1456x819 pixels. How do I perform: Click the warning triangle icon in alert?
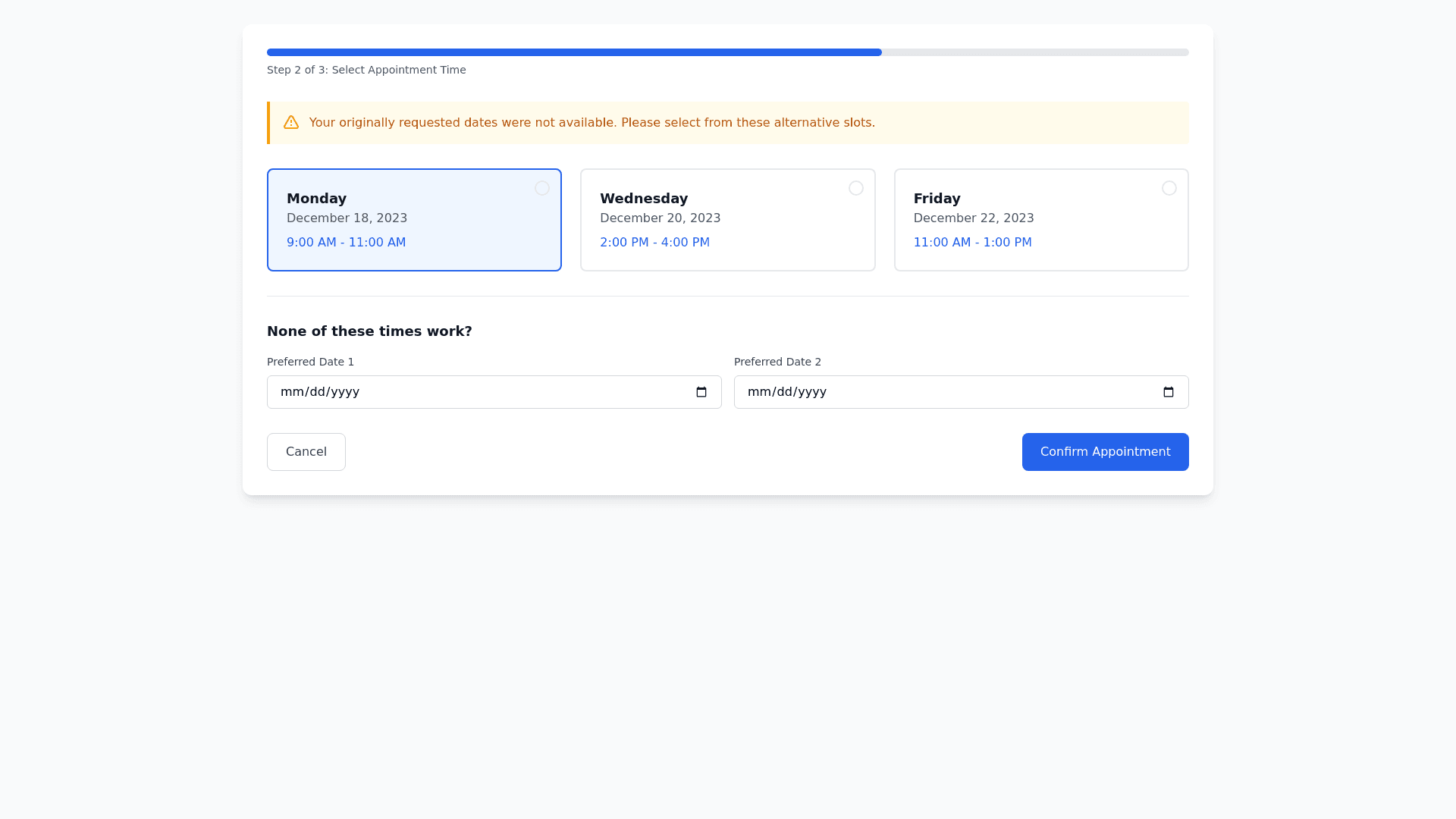click(x=290, y=122)
